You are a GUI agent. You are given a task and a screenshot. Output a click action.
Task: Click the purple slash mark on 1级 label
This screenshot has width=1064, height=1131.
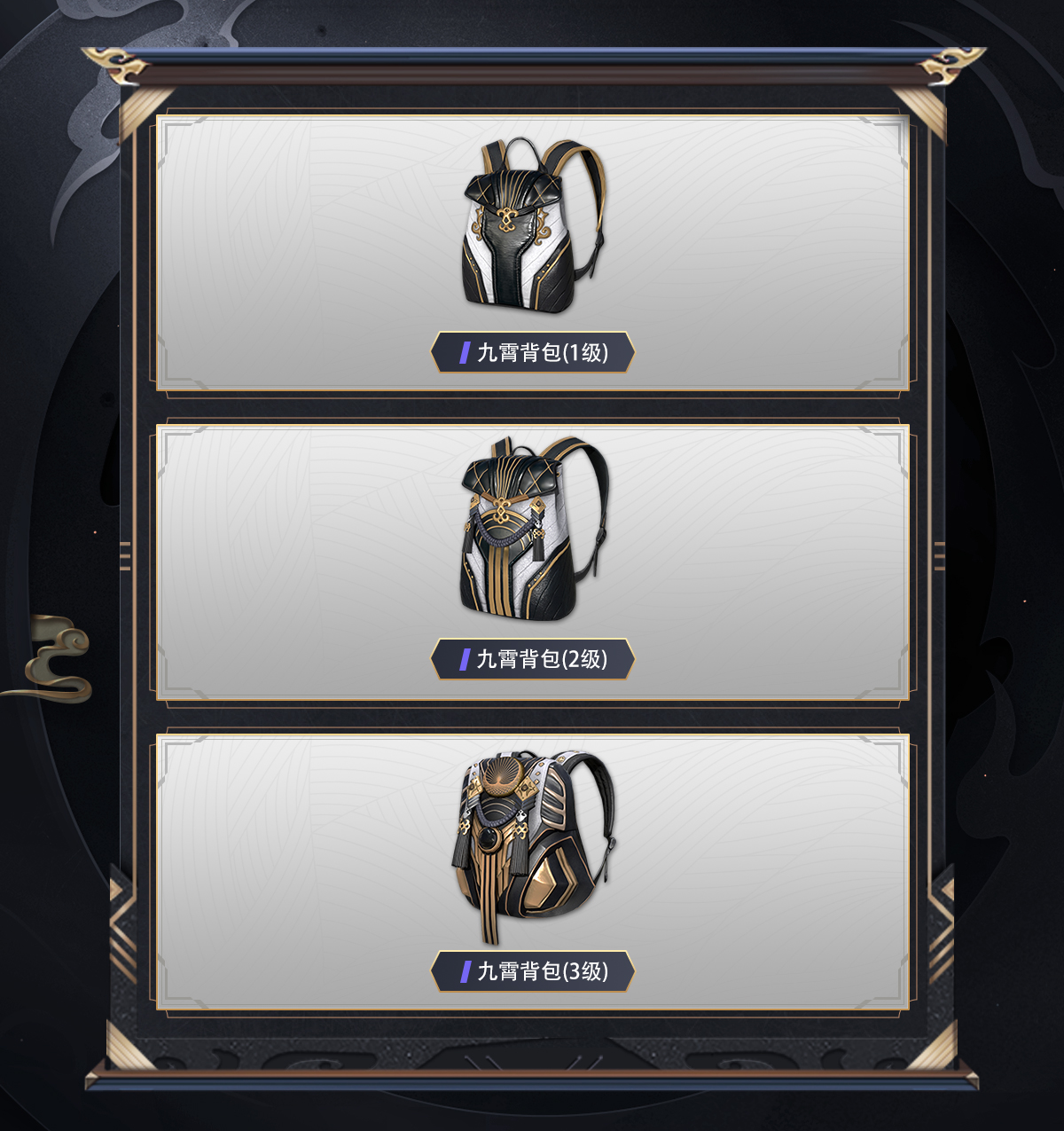(465, 353)
